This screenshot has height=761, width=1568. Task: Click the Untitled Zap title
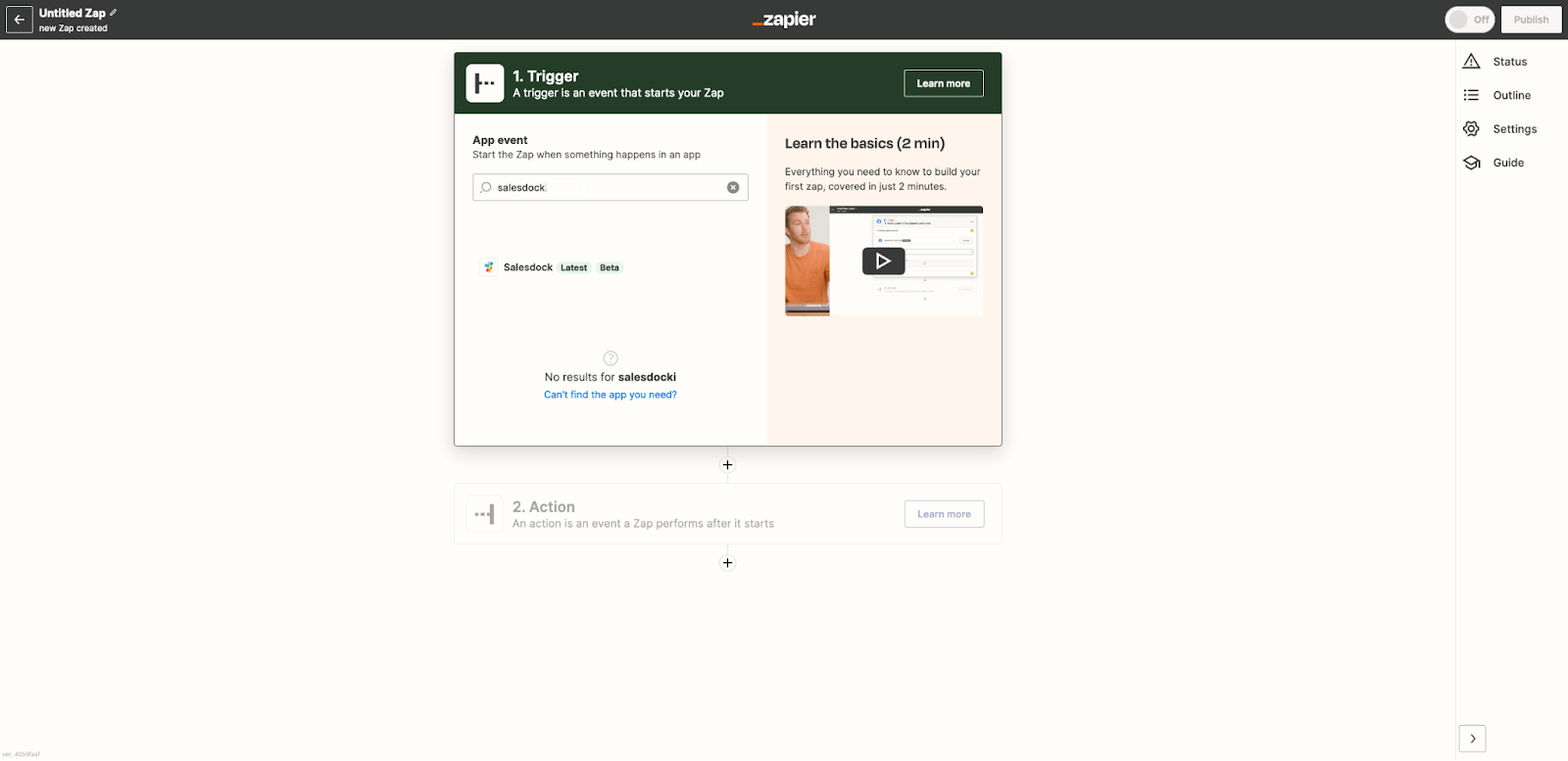[73, 13]
